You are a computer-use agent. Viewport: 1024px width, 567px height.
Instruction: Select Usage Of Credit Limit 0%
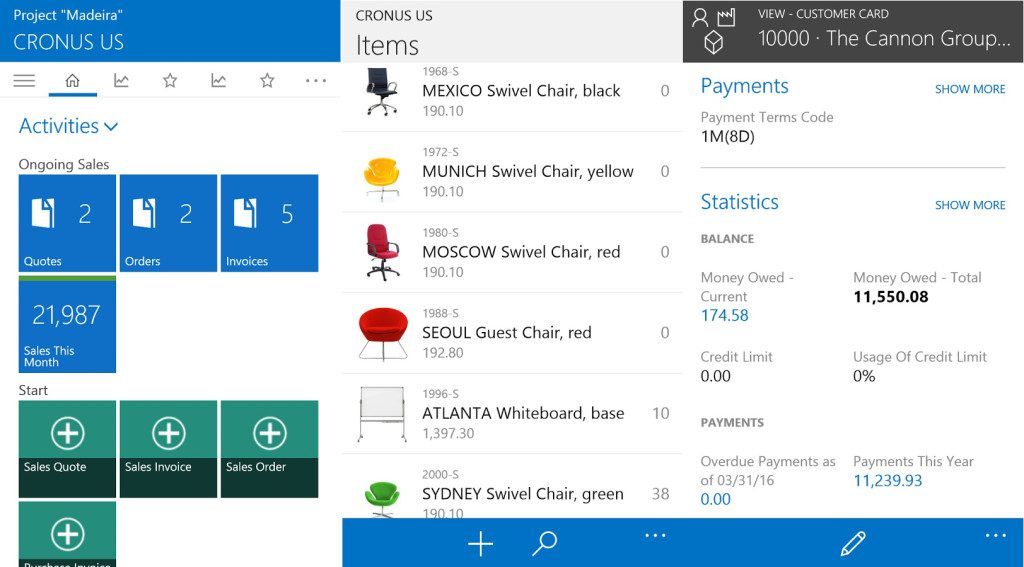click(864, 376)
